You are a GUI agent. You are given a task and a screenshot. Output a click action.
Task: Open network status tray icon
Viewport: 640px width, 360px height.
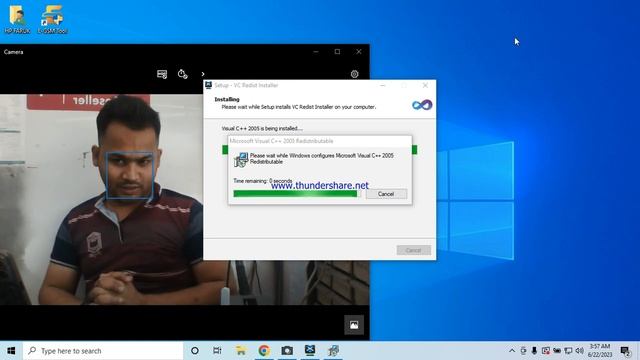tap(568, 351)
